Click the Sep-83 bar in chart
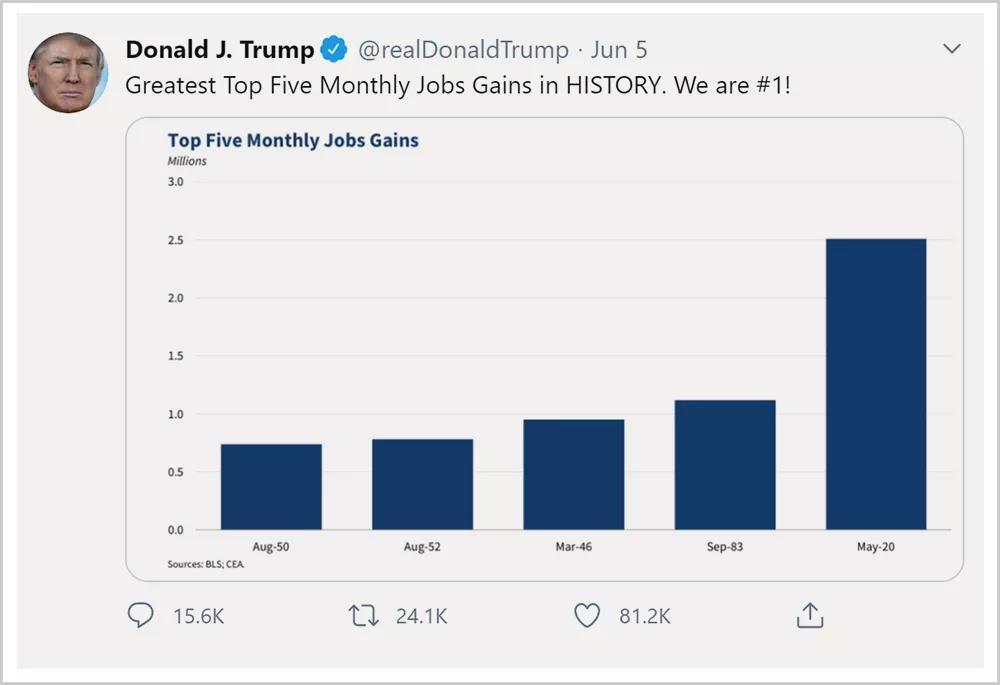 [x=725, y=464]
